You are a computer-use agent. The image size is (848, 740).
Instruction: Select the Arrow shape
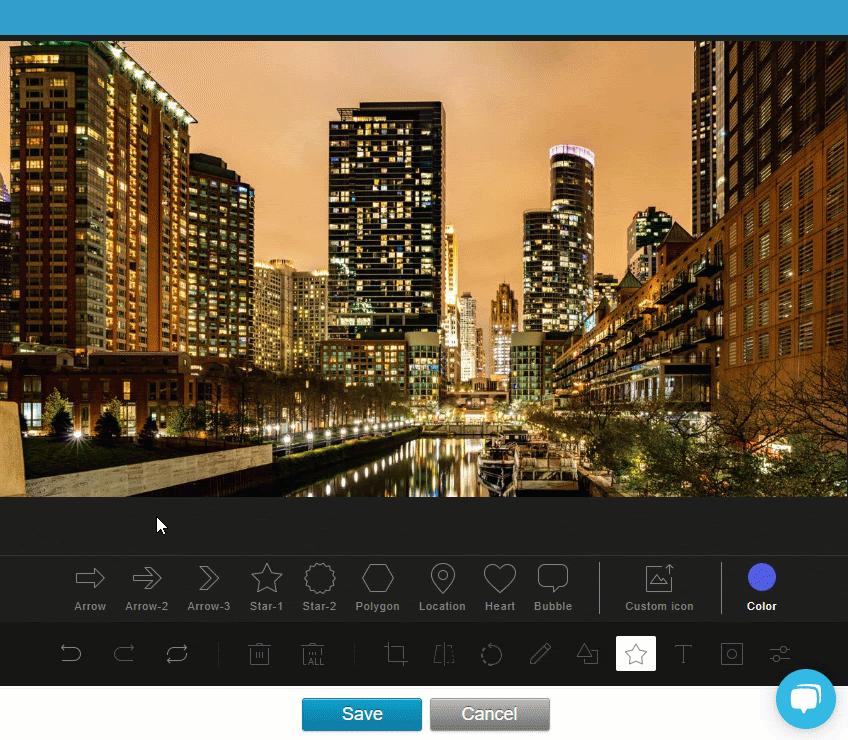(89, 588)
